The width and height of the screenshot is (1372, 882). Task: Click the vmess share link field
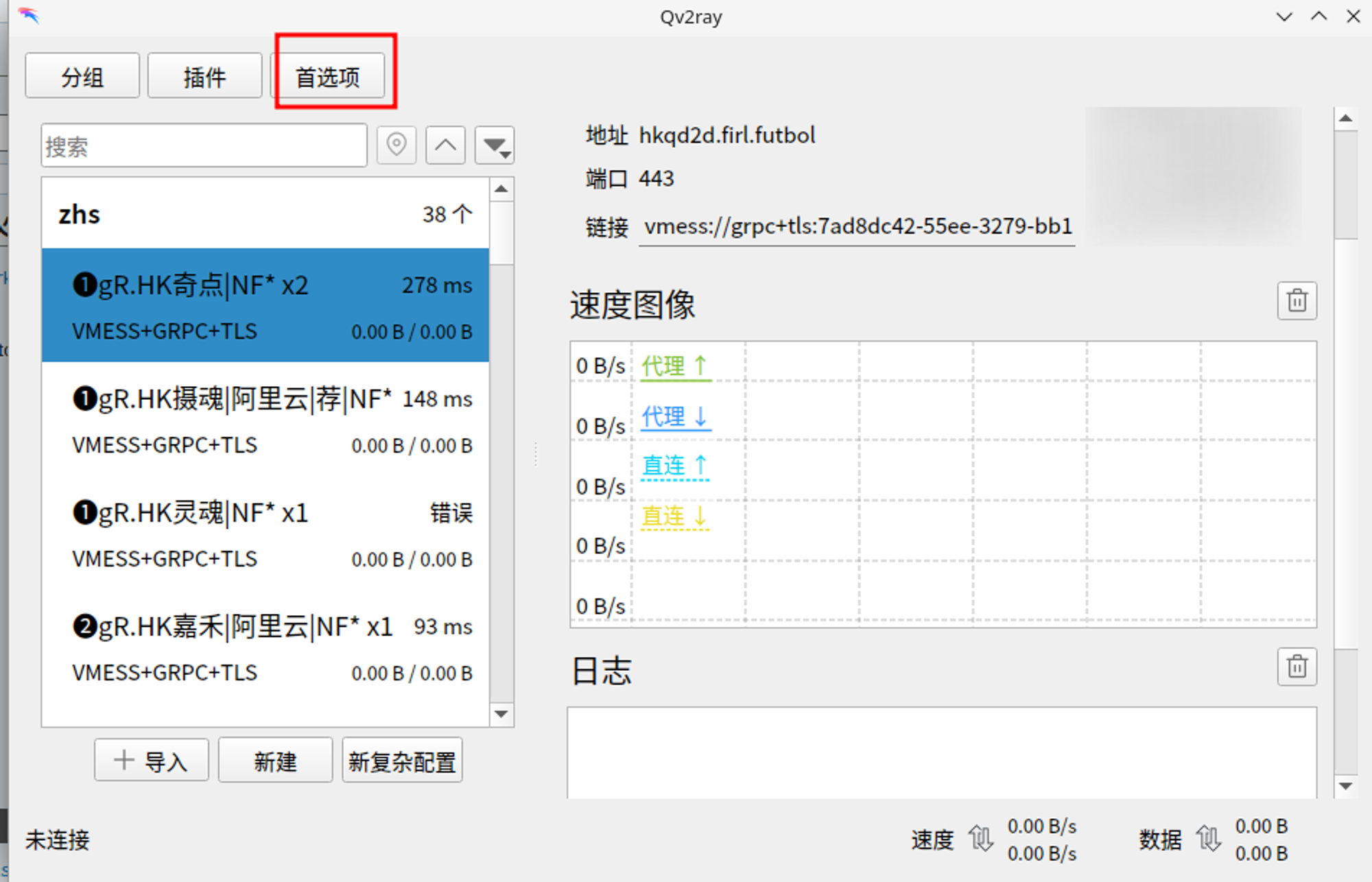coord(857,226)
